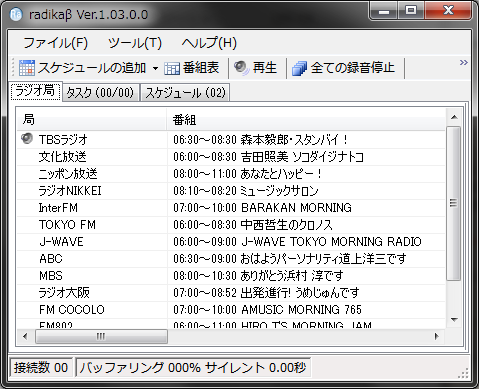Screen dimensions: 479x389
Task: Close the radika window
Action: (x=448, y=11)
